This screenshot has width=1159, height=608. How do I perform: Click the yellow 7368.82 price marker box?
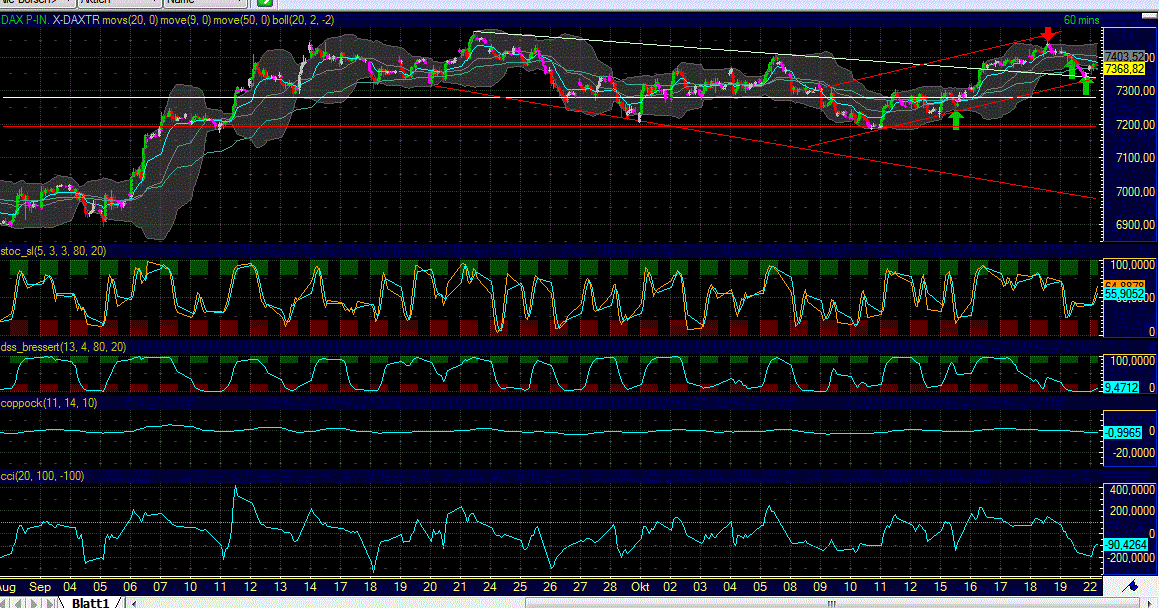coord(1125,66)
